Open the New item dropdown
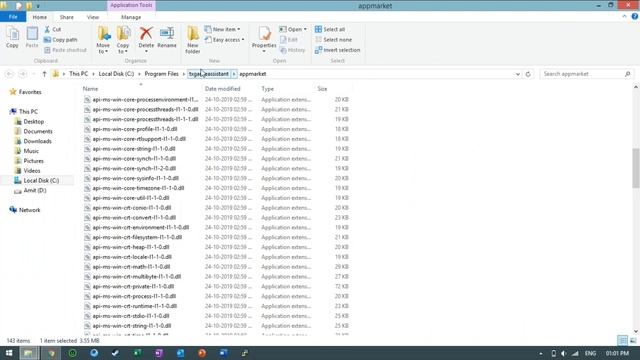The height and width of the screenshot is (360, 640). pyautogui.click(x=222, y=29)
